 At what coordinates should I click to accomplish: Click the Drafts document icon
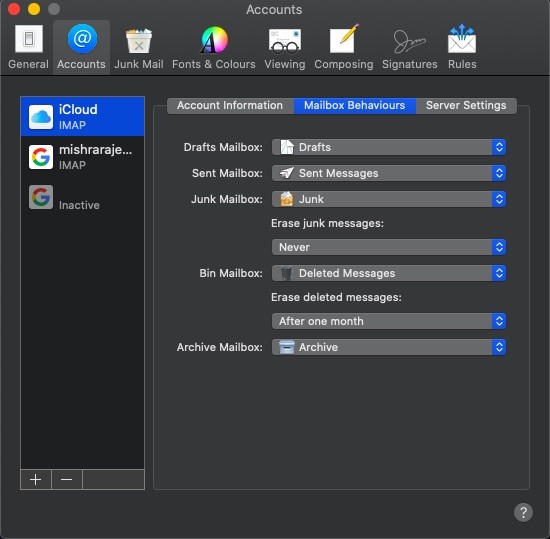click(287, 147)
